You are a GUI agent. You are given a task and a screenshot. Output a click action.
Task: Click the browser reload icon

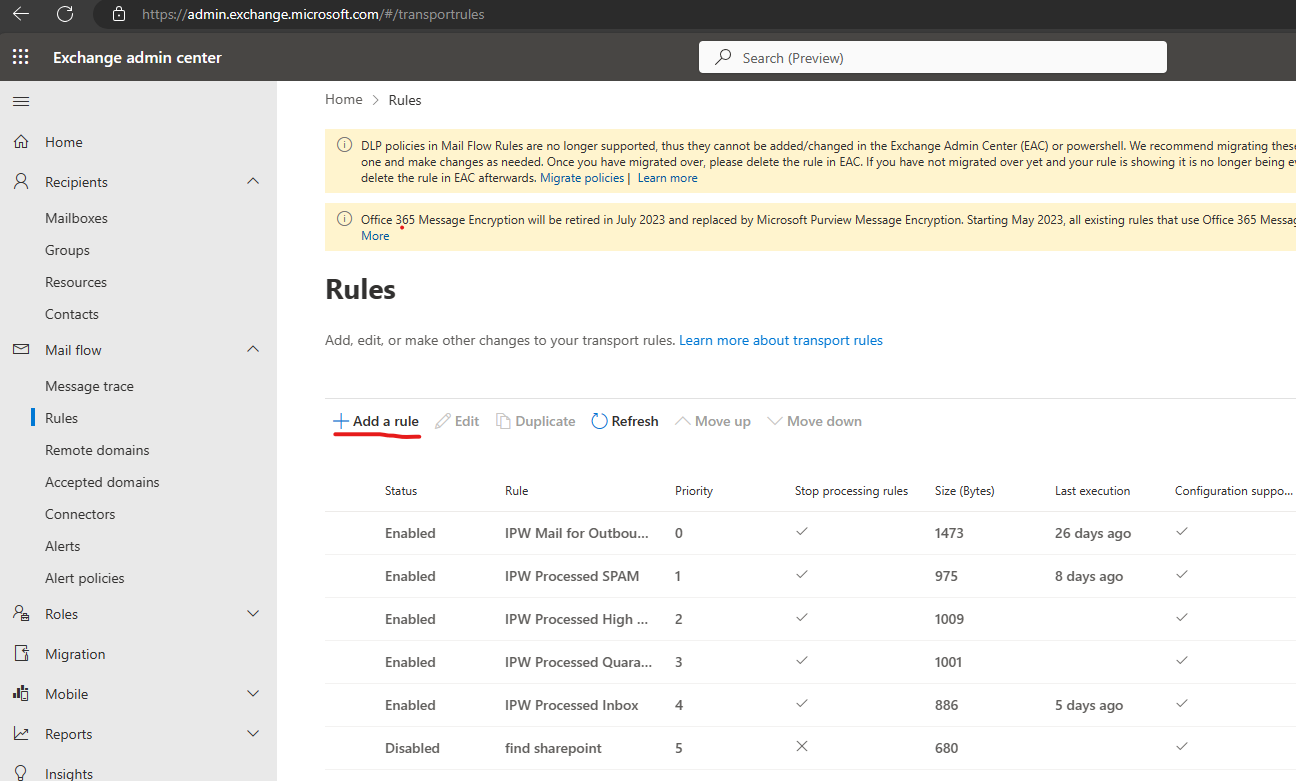(x=65, y=14)
